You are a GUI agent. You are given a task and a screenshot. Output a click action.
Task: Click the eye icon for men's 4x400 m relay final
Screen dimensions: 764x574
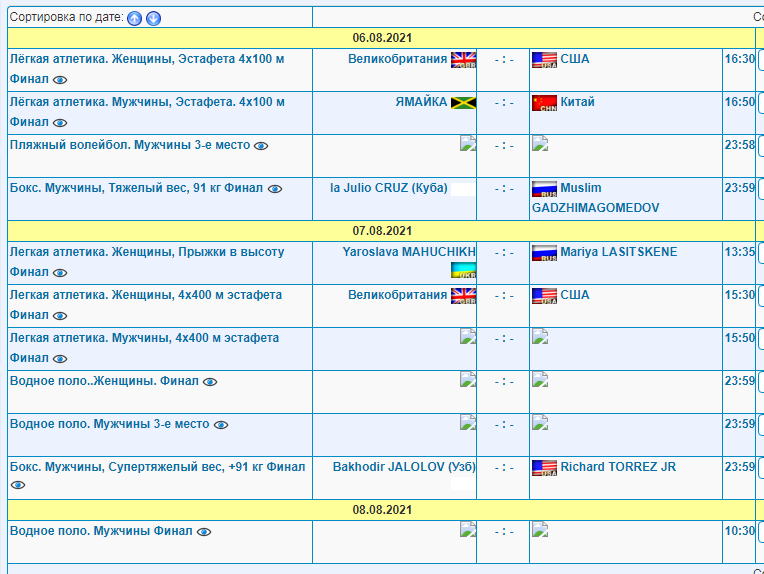[x=60, y=359]
